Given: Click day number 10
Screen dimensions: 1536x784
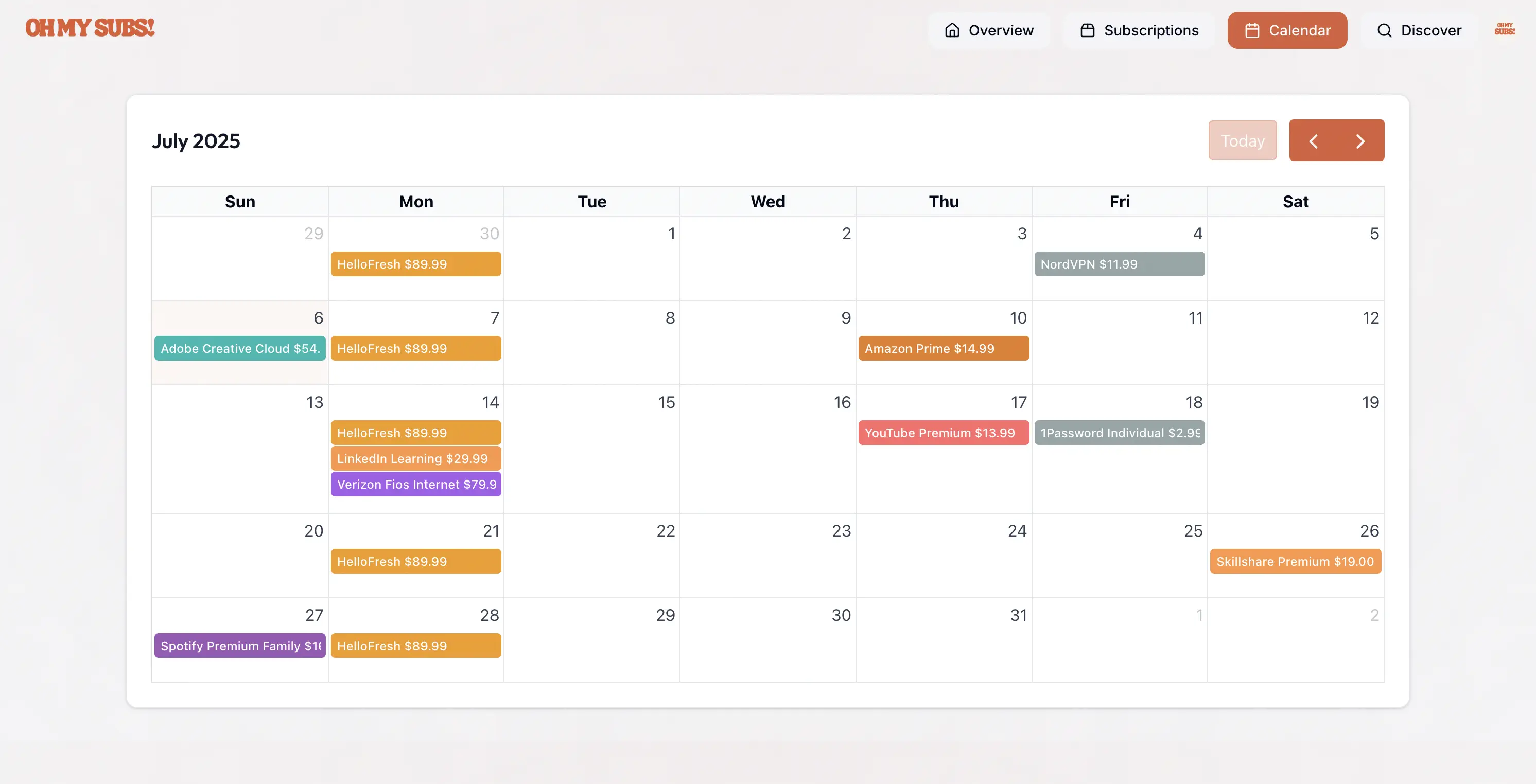Looking at the screenshot, I should tap(1018, 318).
